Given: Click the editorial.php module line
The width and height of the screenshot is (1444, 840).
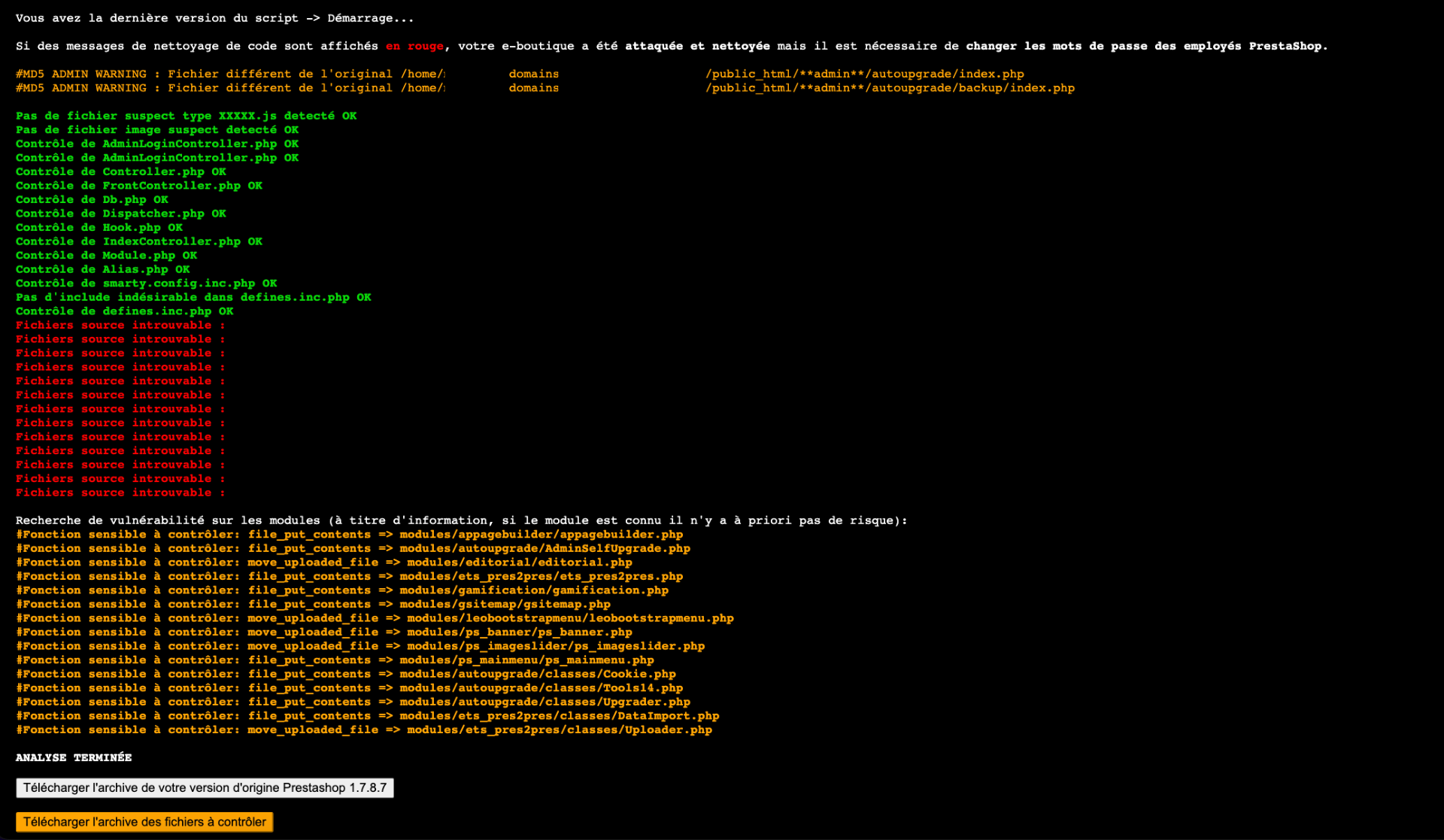Looking at the screenshot, I should click(x=519, y=563).
